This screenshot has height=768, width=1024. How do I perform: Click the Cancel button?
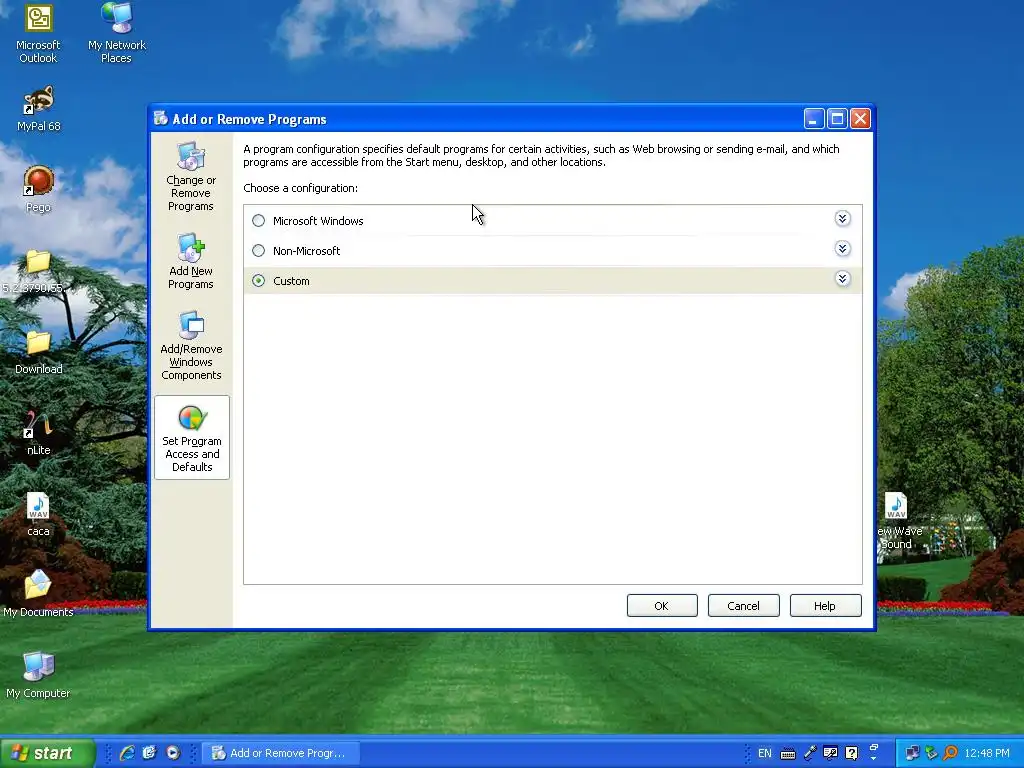(743, 605)
